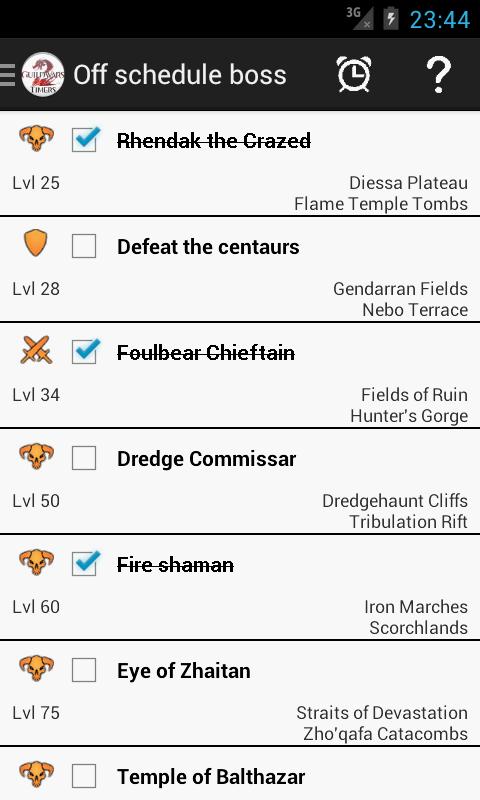Tap the Gendarran Fields location text
Screen dimensions: 480x800
[400, 289]
